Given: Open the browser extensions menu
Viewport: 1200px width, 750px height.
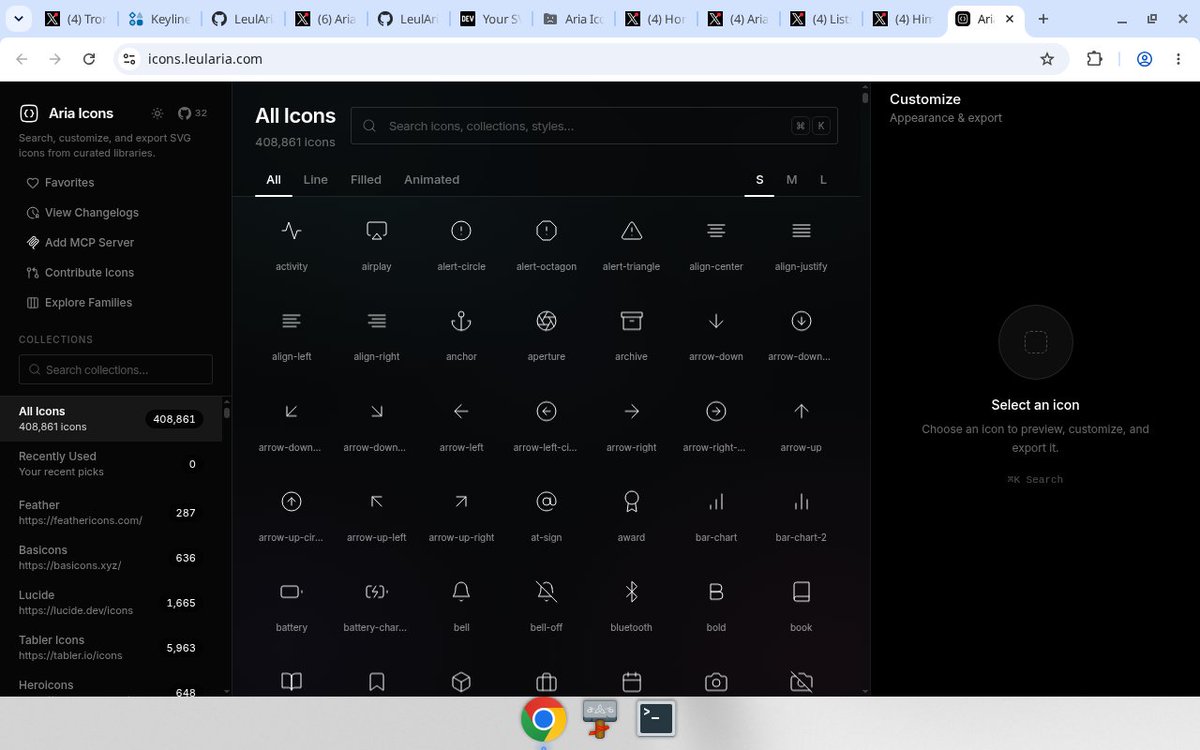Looking at the screenshot, I should pyautogui.click(x=1094, y=59).
